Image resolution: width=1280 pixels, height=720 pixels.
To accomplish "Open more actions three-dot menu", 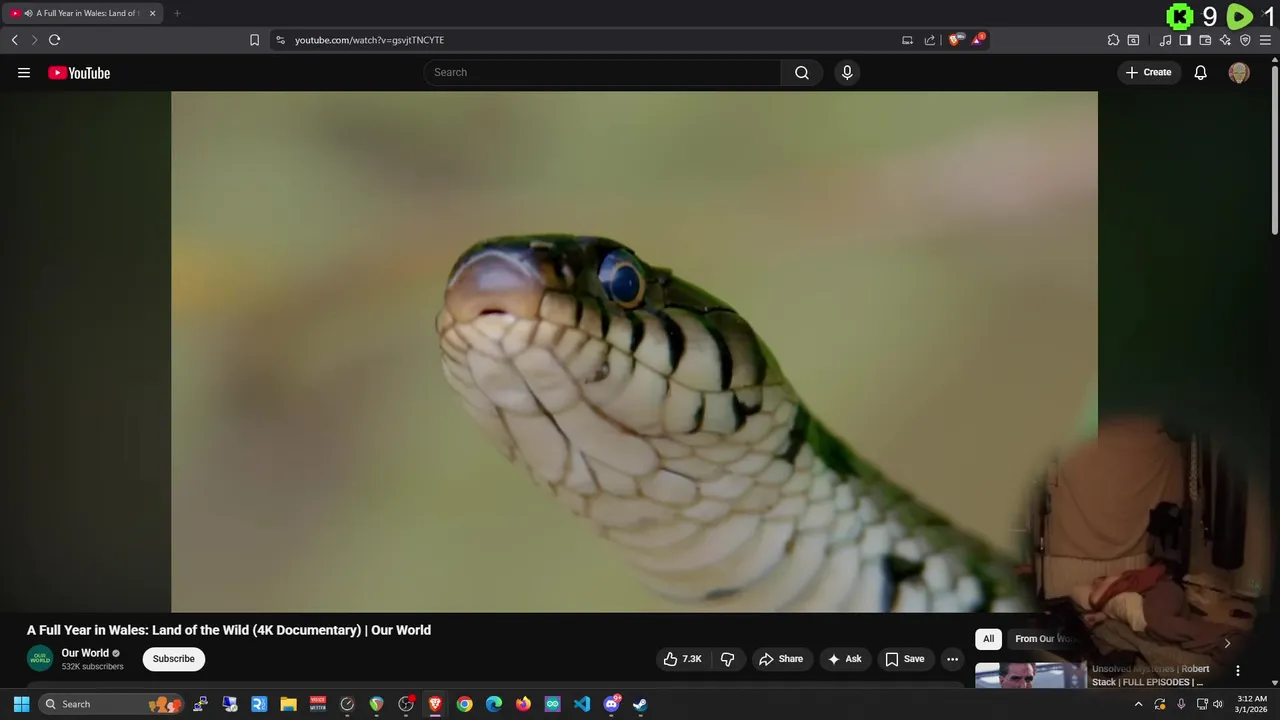I will (x=952, y=659).
